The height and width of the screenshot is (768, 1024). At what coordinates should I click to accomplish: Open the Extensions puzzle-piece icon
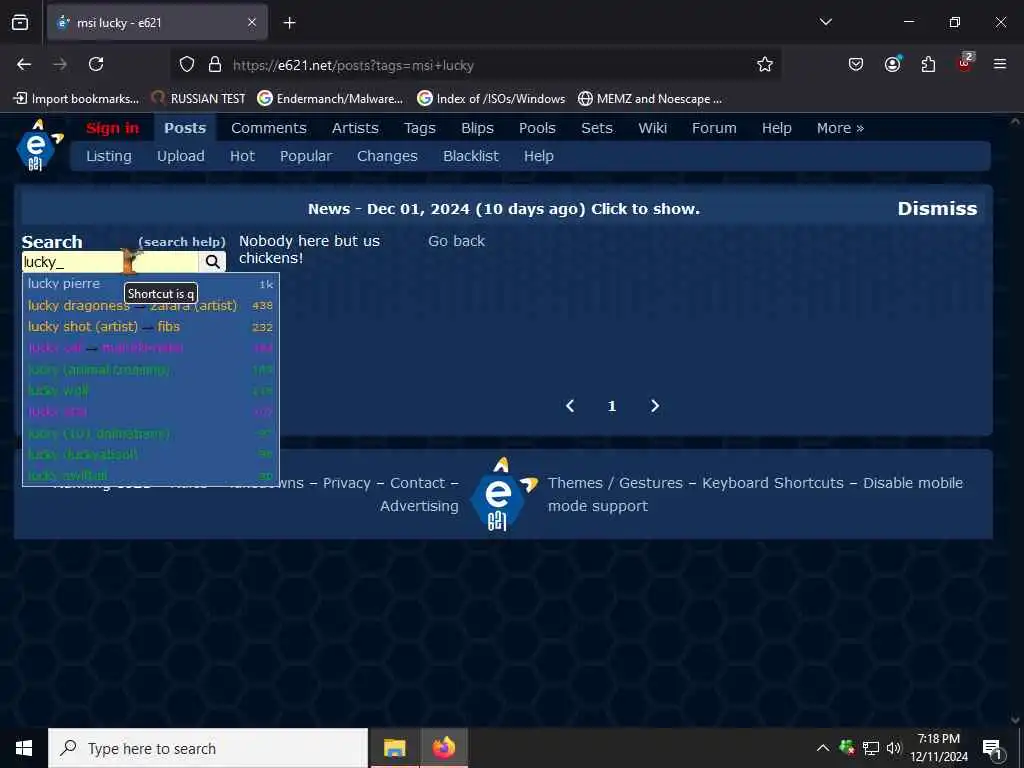coord(928,64)
